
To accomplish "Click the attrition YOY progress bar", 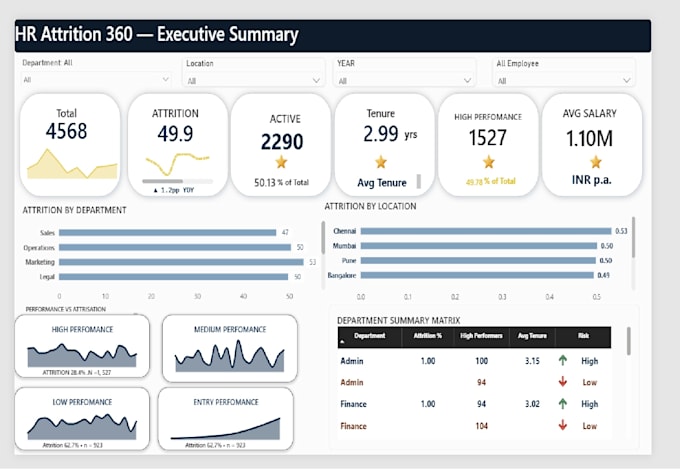I will click(177, 181).
